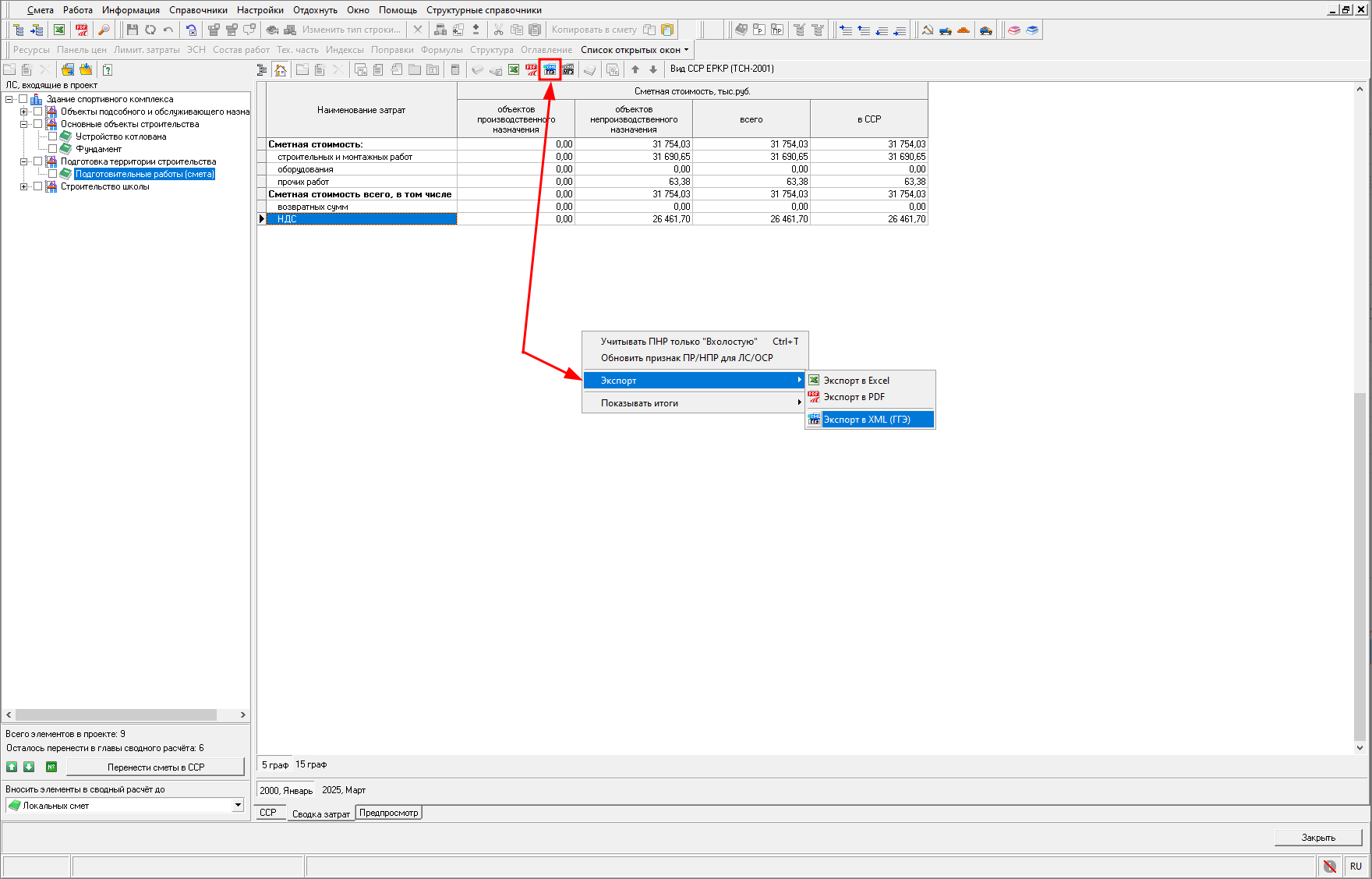Tick the Устройство котлована checkbox
1372x879 pixels.
coord(53,136)
